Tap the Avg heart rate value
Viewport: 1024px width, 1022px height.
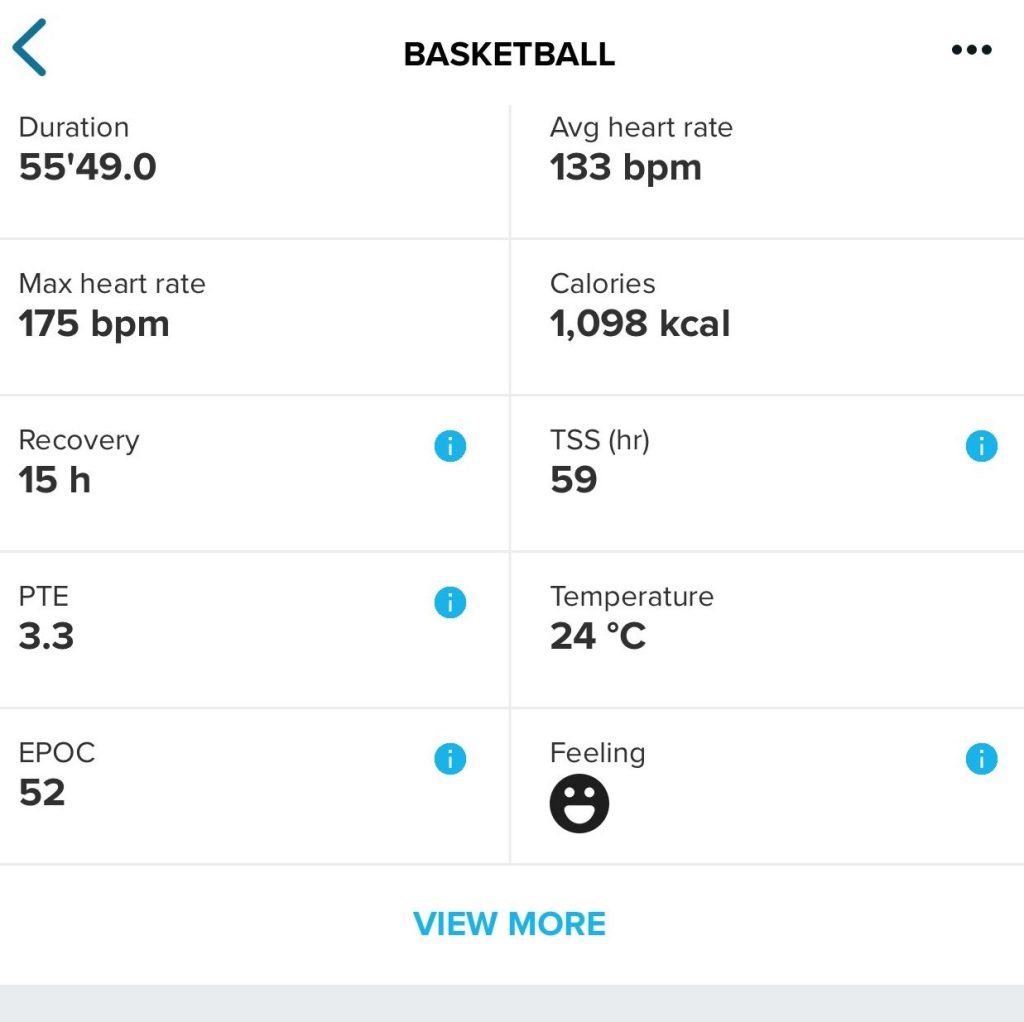click(x=625, y=167)
